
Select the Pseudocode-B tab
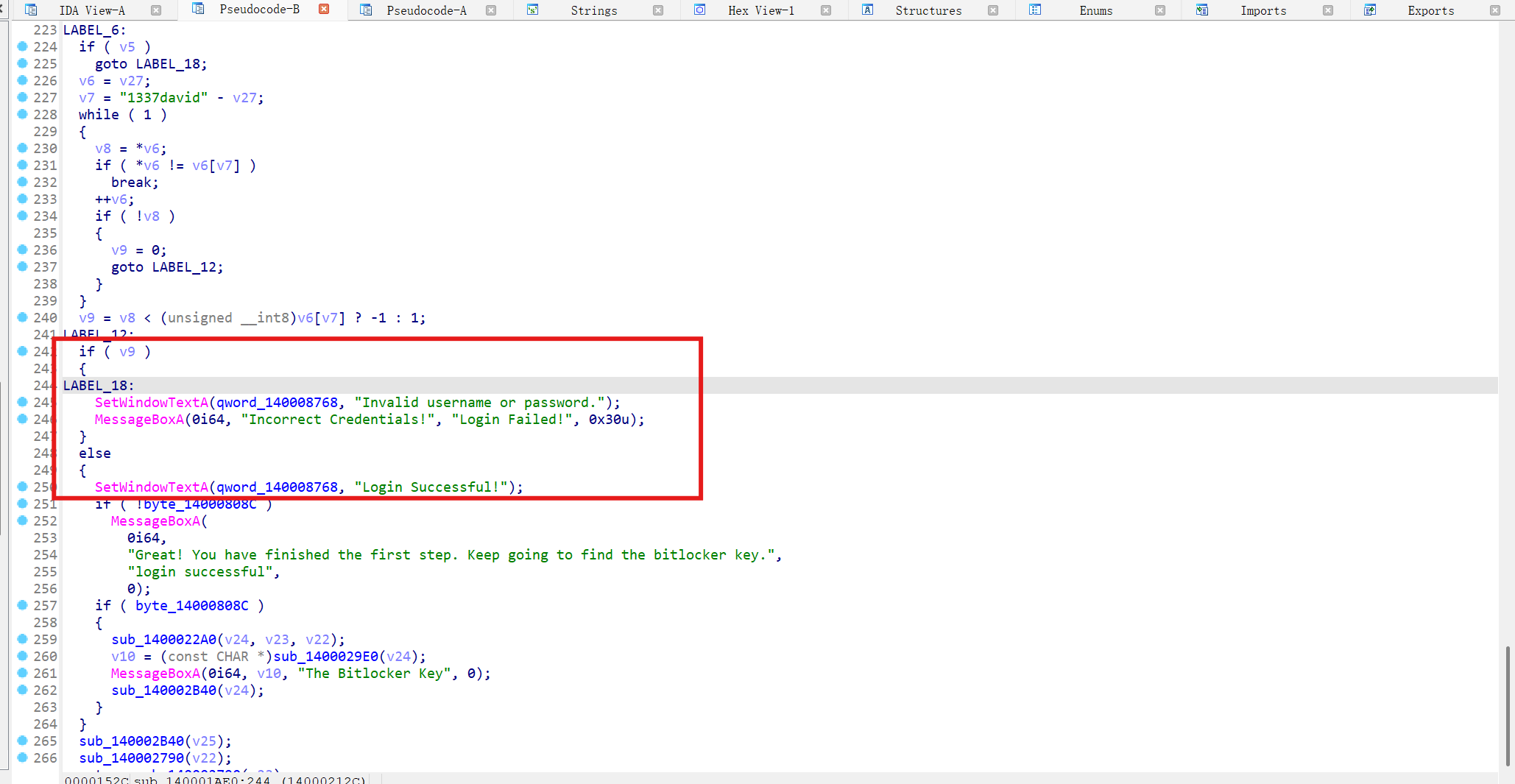(259, 9)
